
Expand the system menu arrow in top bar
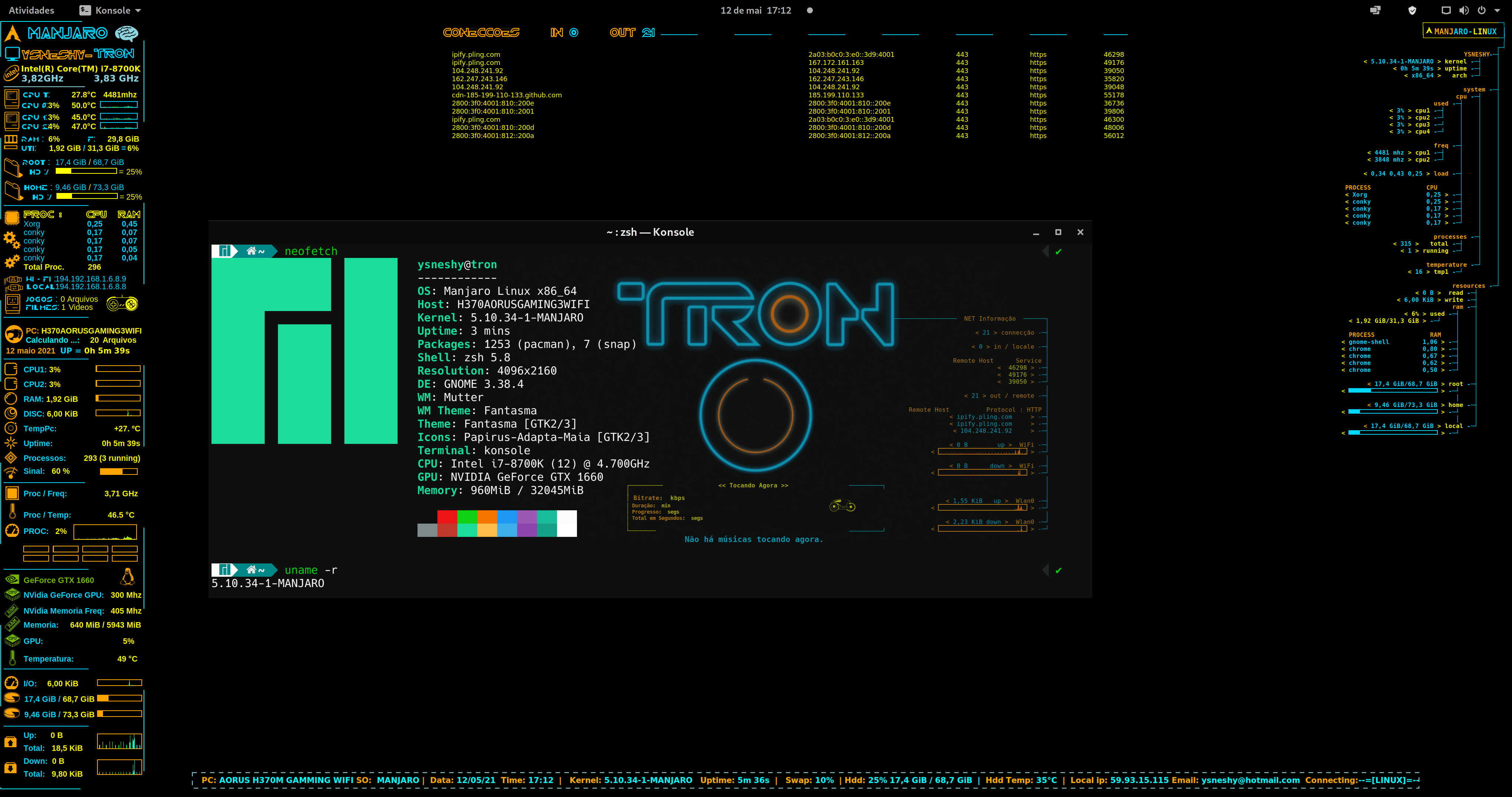(x=1497, y=11)
